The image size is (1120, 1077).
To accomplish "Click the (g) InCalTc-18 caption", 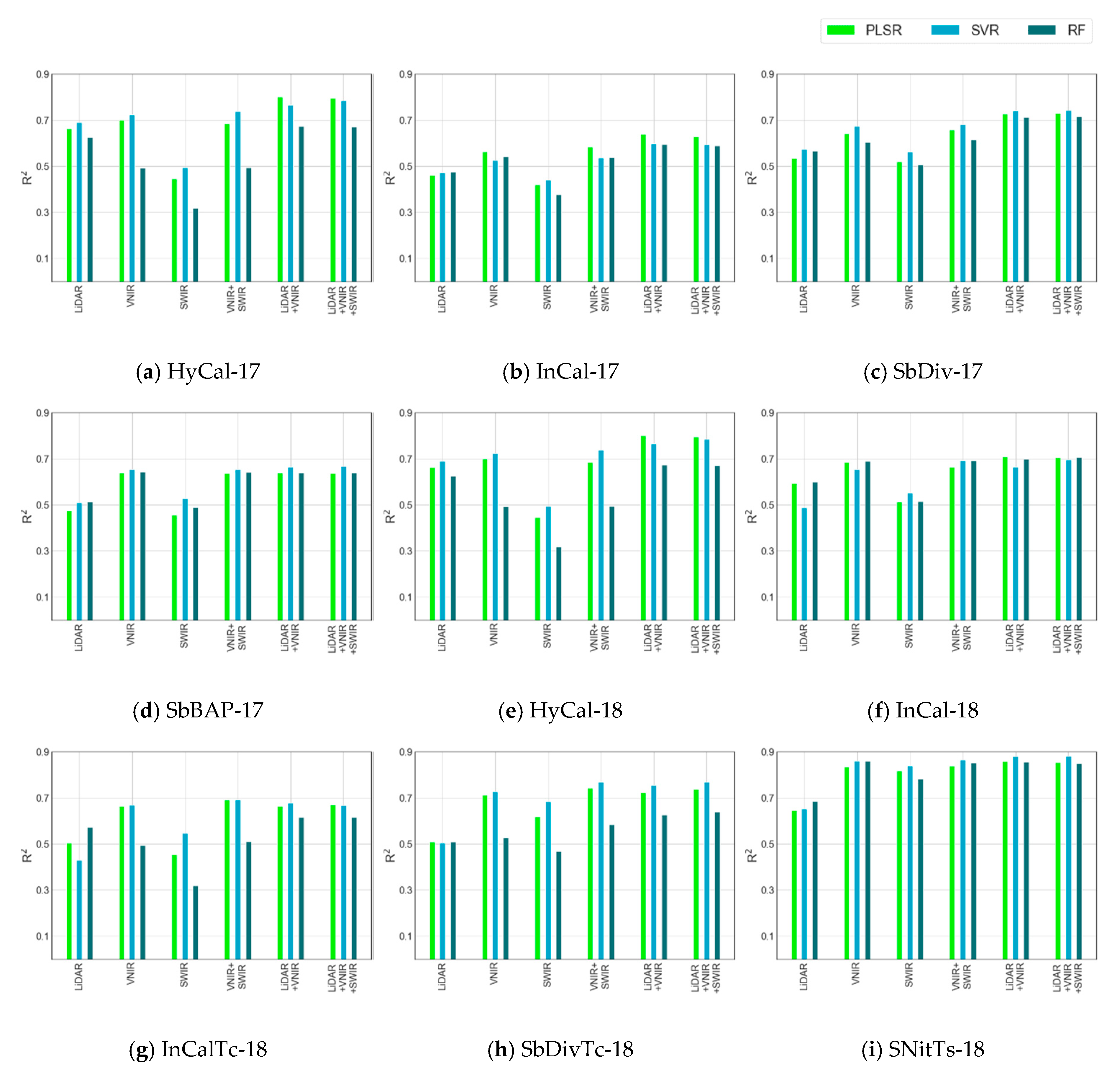I will click(x=198, y=1049).
